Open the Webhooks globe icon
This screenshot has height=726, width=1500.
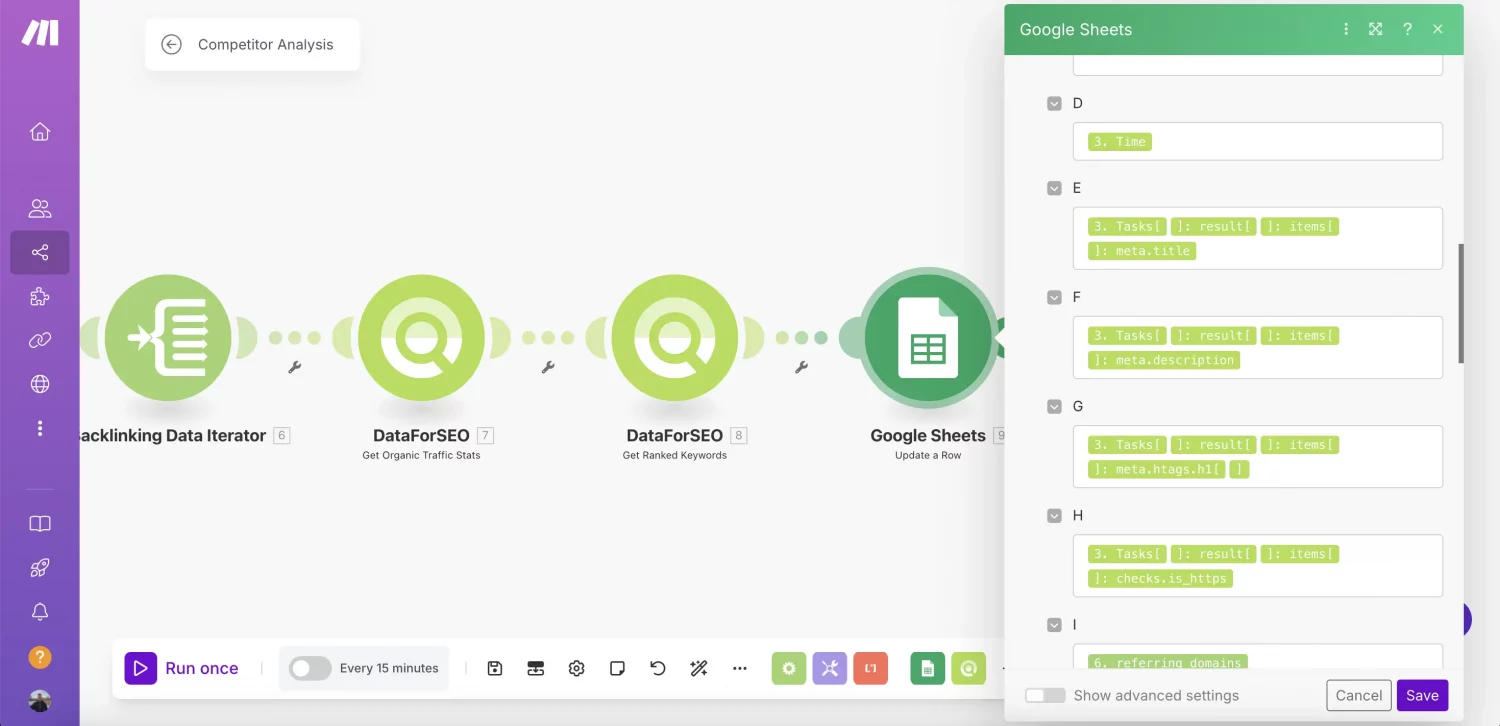(x=40, y=384)
